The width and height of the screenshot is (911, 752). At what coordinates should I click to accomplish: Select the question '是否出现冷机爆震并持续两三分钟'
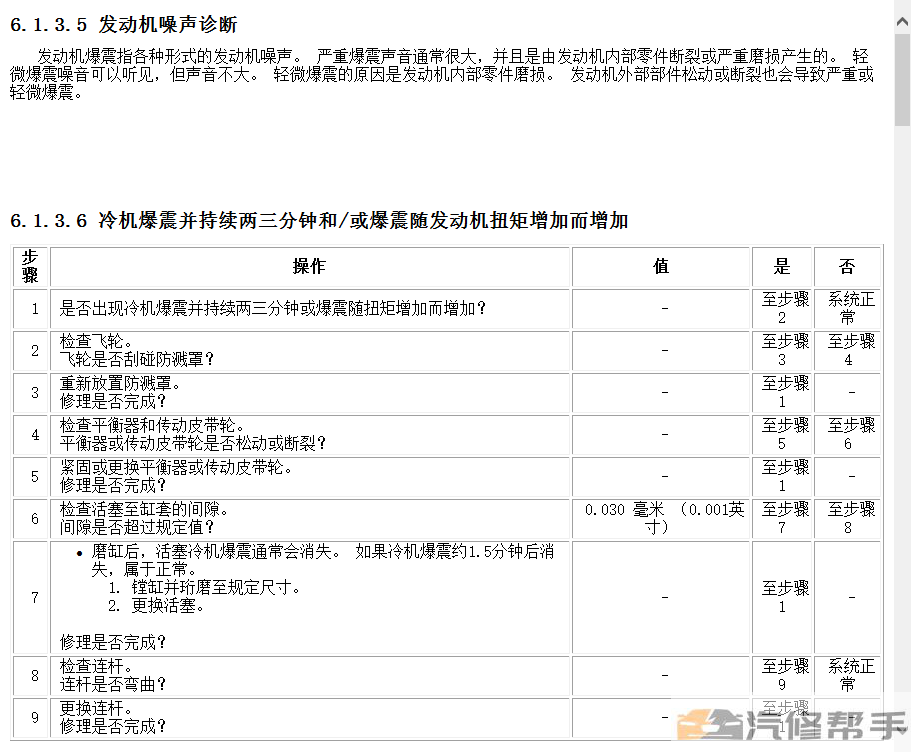coord(272,309)
